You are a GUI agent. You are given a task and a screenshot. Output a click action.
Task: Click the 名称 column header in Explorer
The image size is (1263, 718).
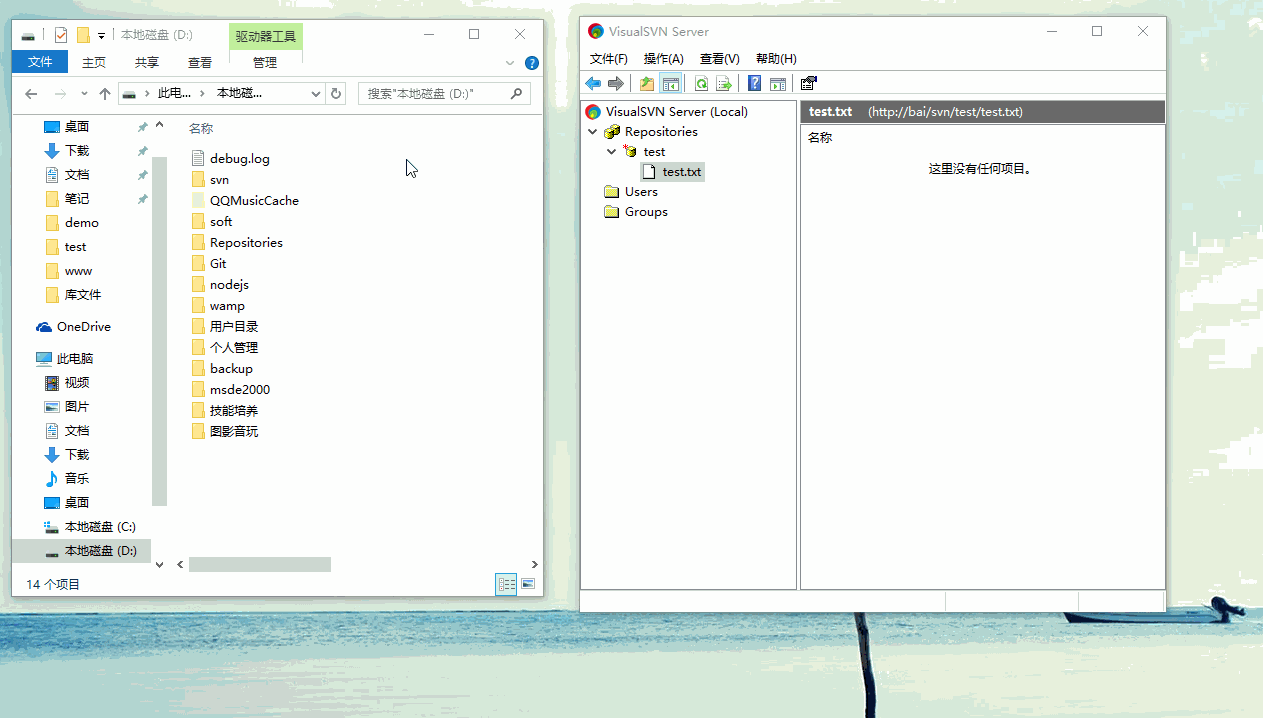201,129
